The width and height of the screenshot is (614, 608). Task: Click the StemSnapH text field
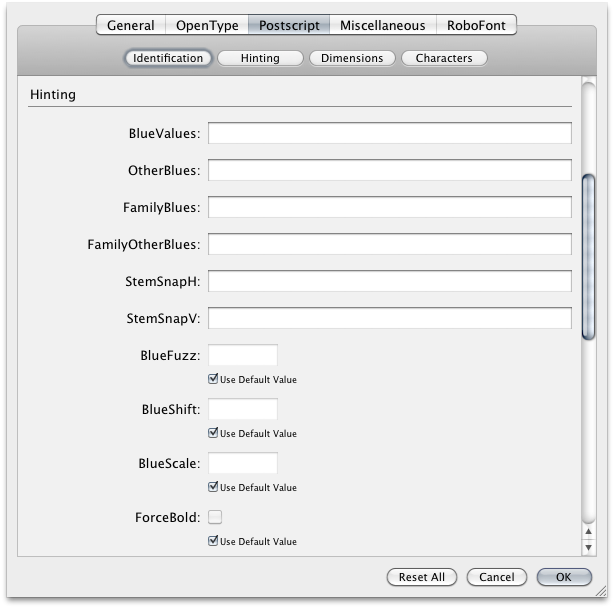coord(389,282)
